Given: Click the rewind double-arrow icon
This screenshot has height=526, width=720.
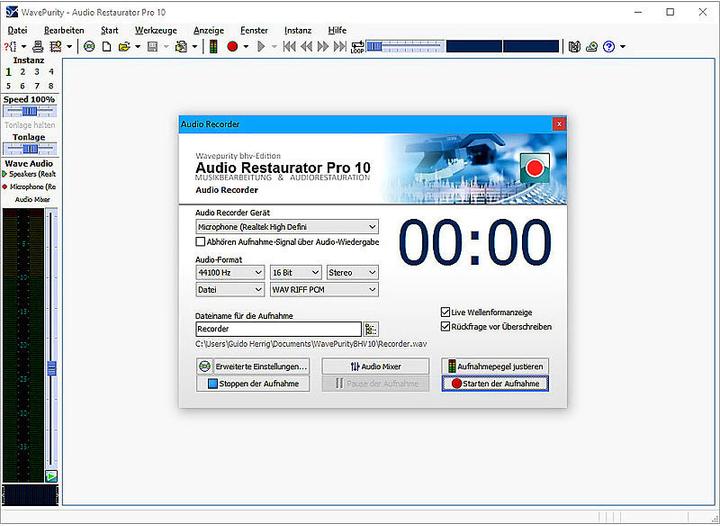Looking at the screenshot, I should coord(306,46).
